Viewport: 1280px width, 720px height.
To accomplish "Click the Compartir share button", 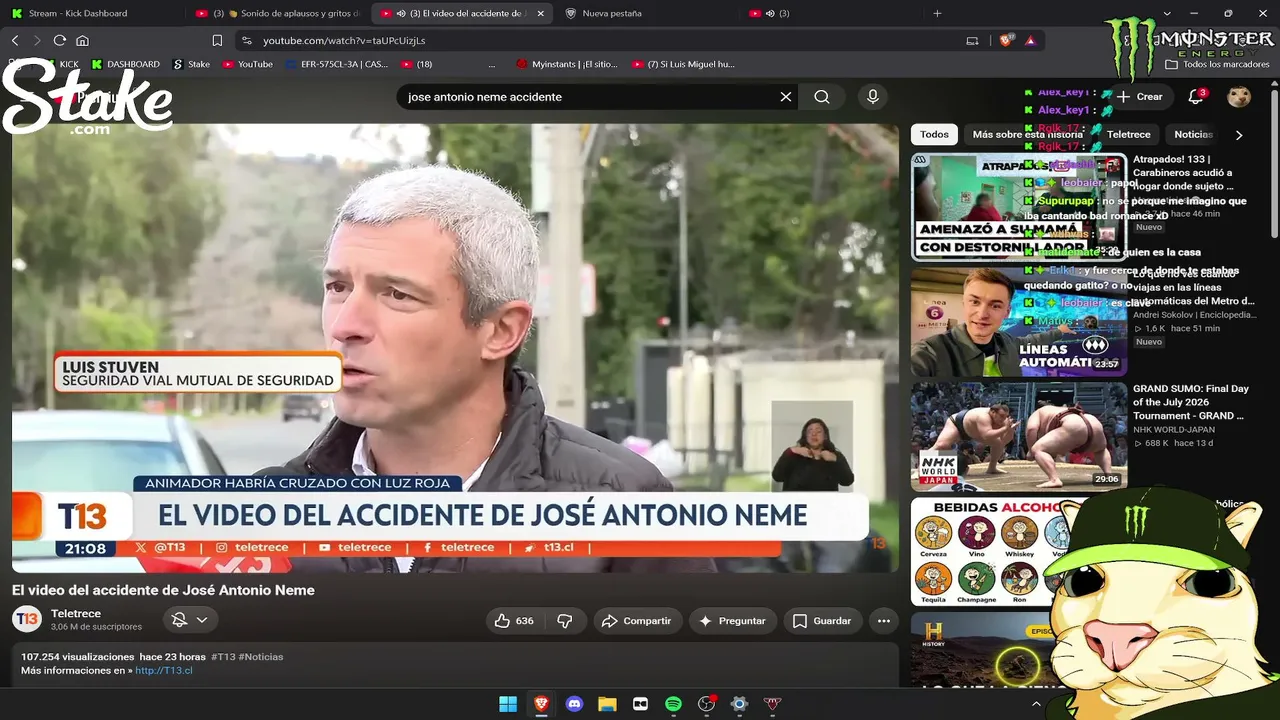I will click(637, 621).
